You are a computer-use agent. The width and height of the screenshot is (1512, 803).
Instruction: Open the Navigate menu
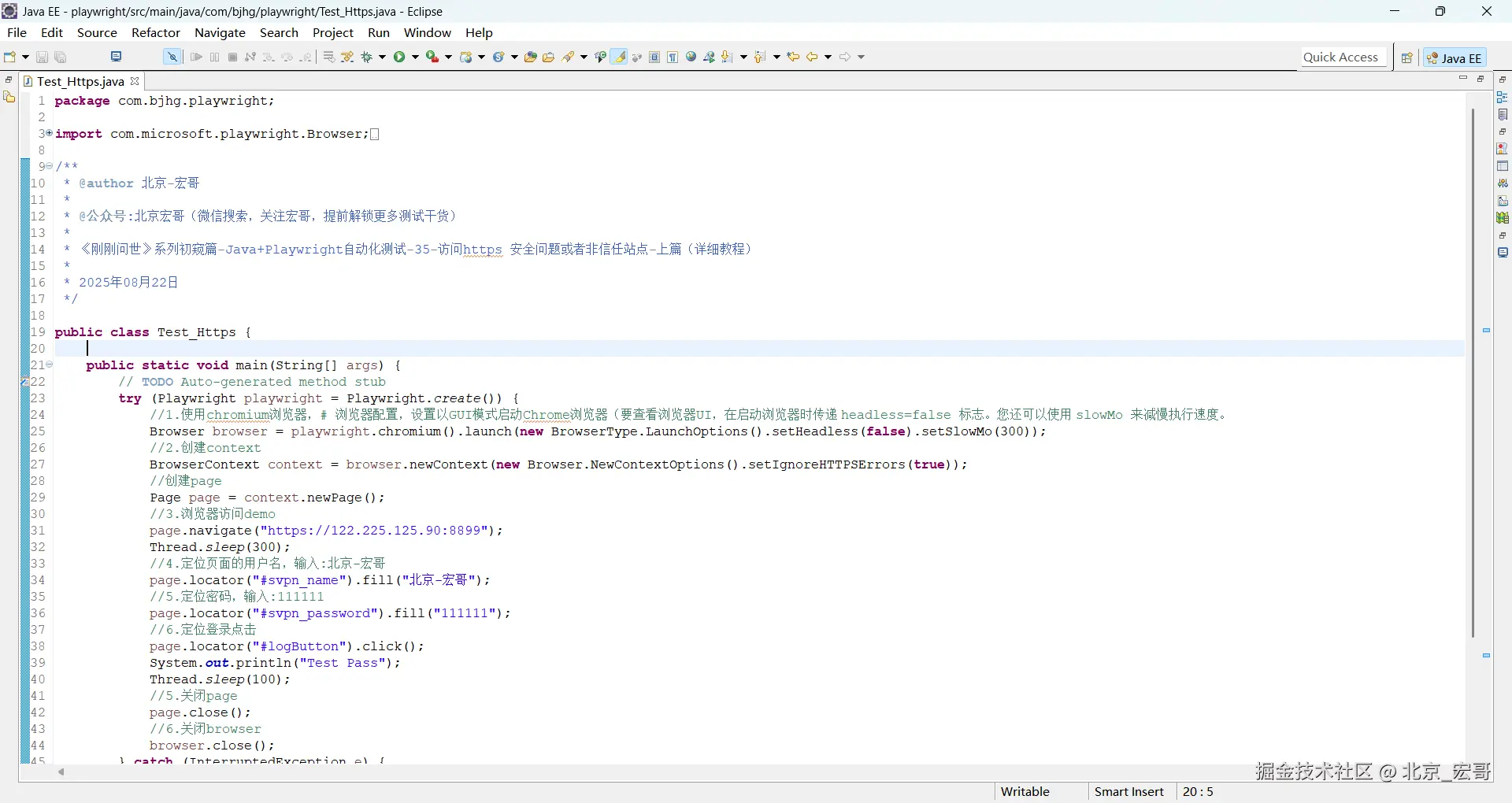pyautogui.click(x=220, y=32)
